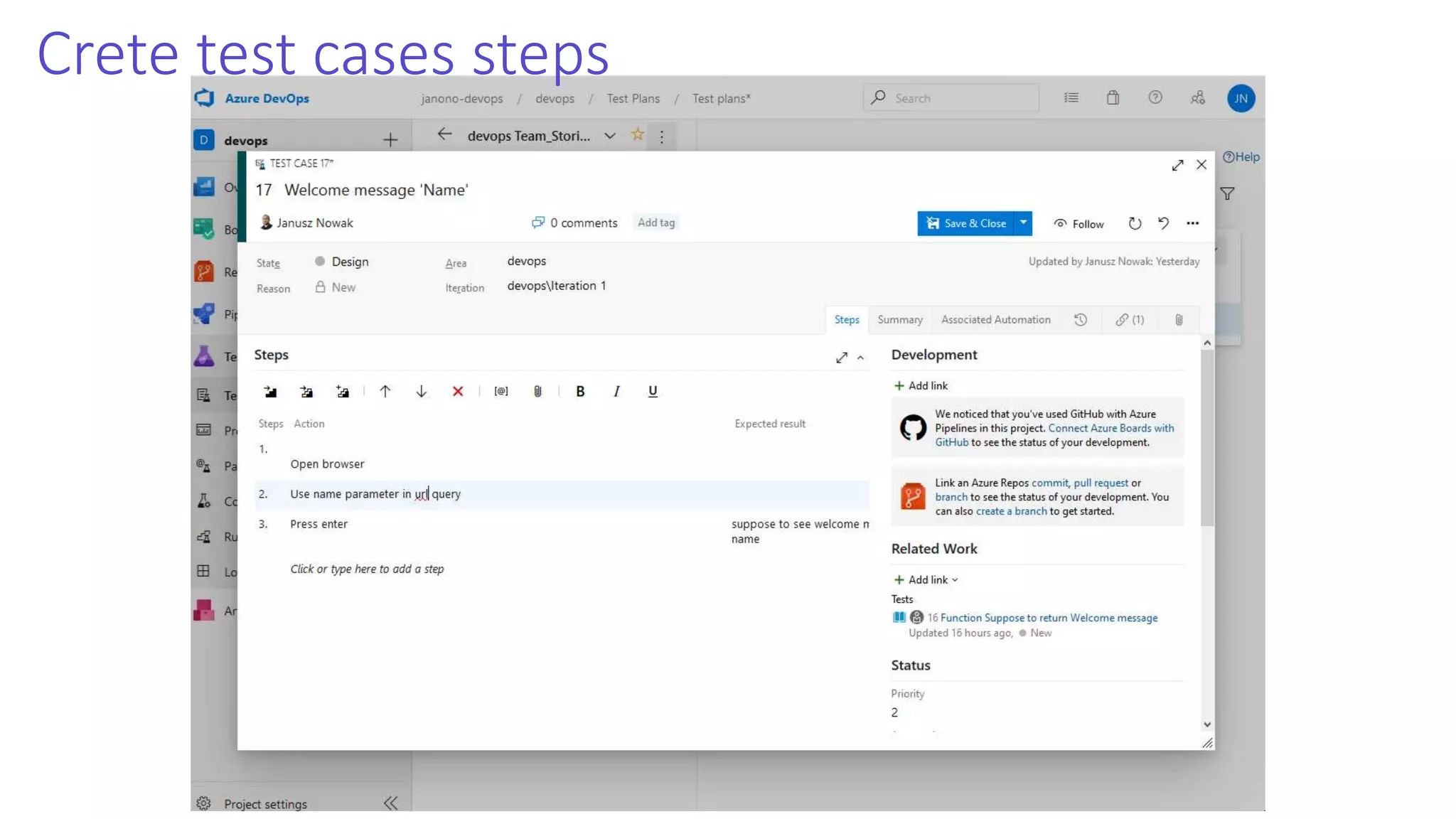Click the insert parameter icon

(x=501, y=392)
